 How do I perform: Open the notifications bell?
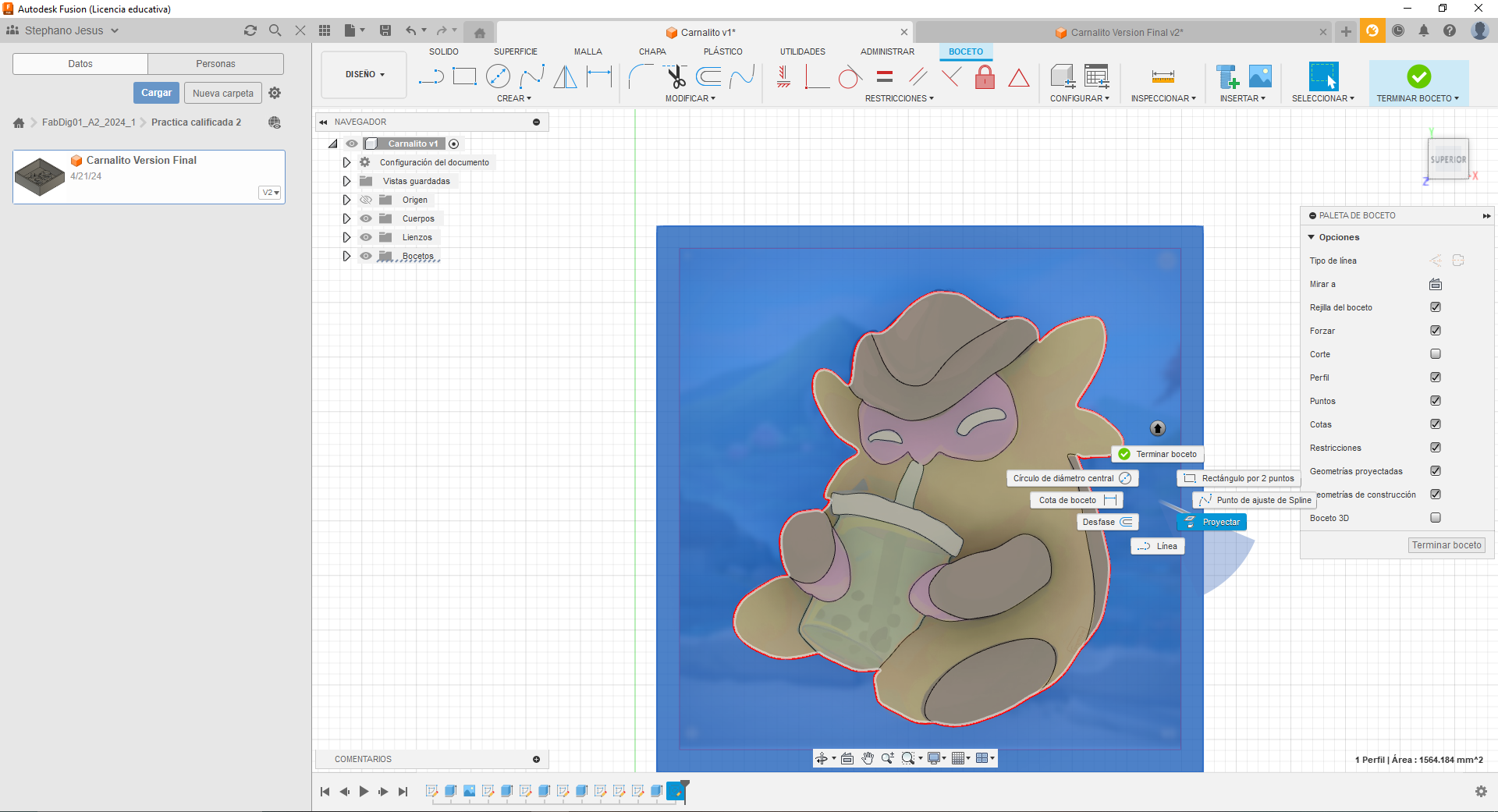tap(1424, 30)
